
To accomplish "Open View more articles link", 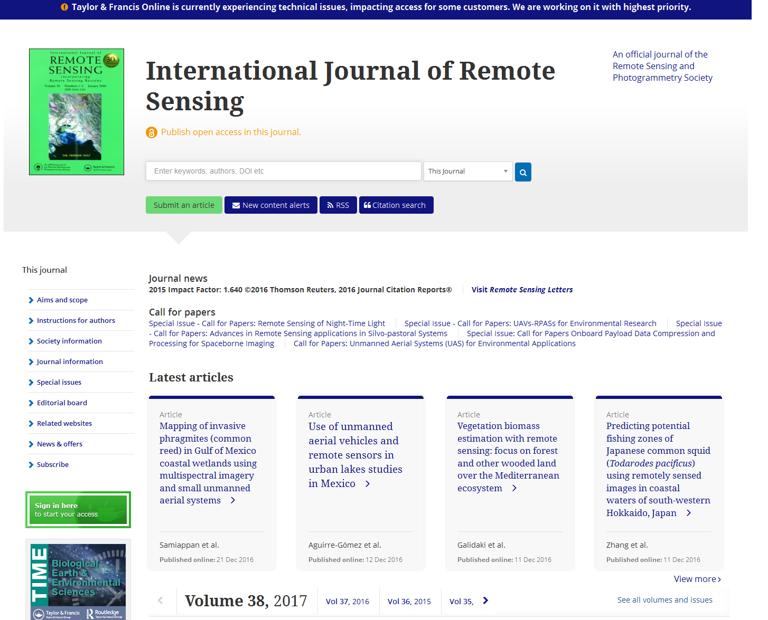I will 696,579.
